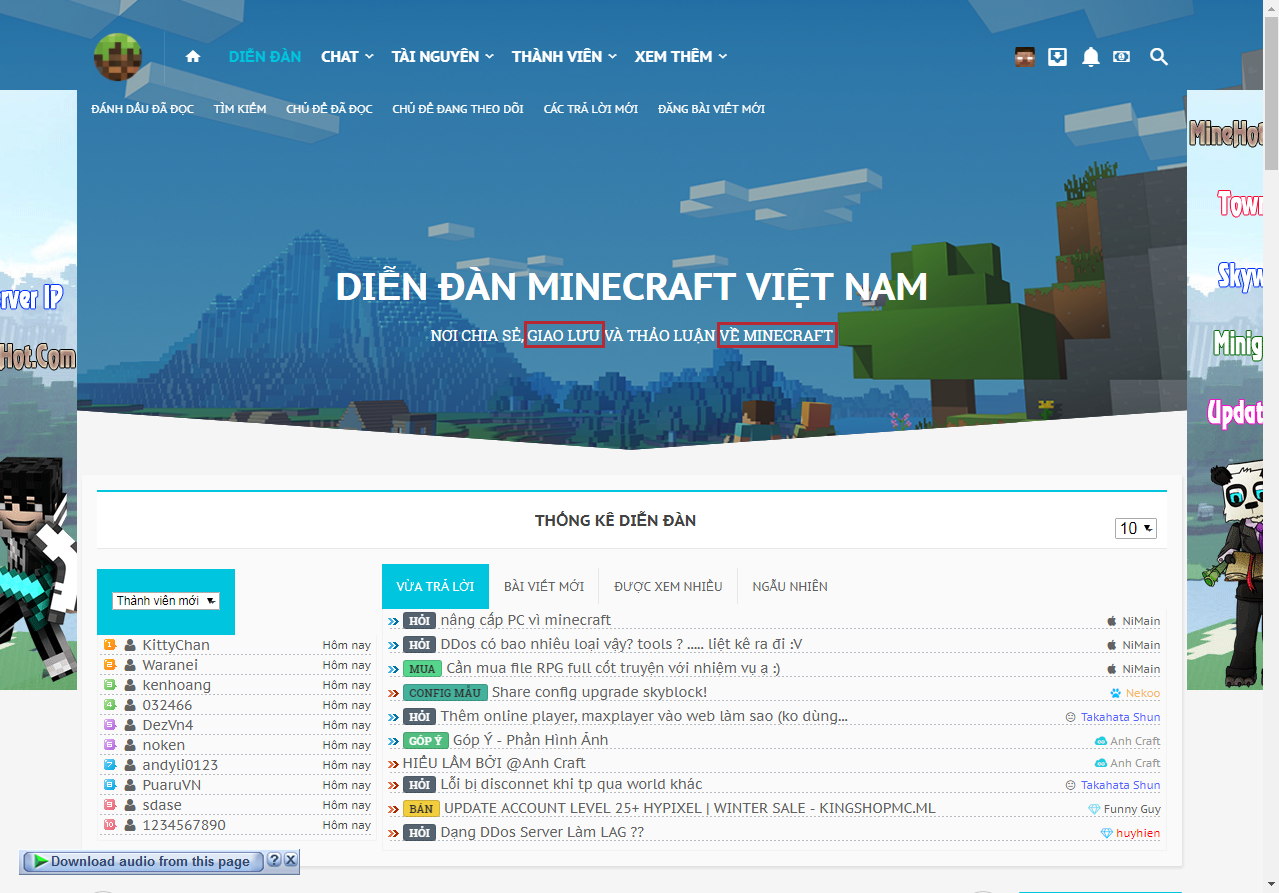Click the page vertical scrollbar
The image size is (1279, 893).
(x=1271, y=446)
